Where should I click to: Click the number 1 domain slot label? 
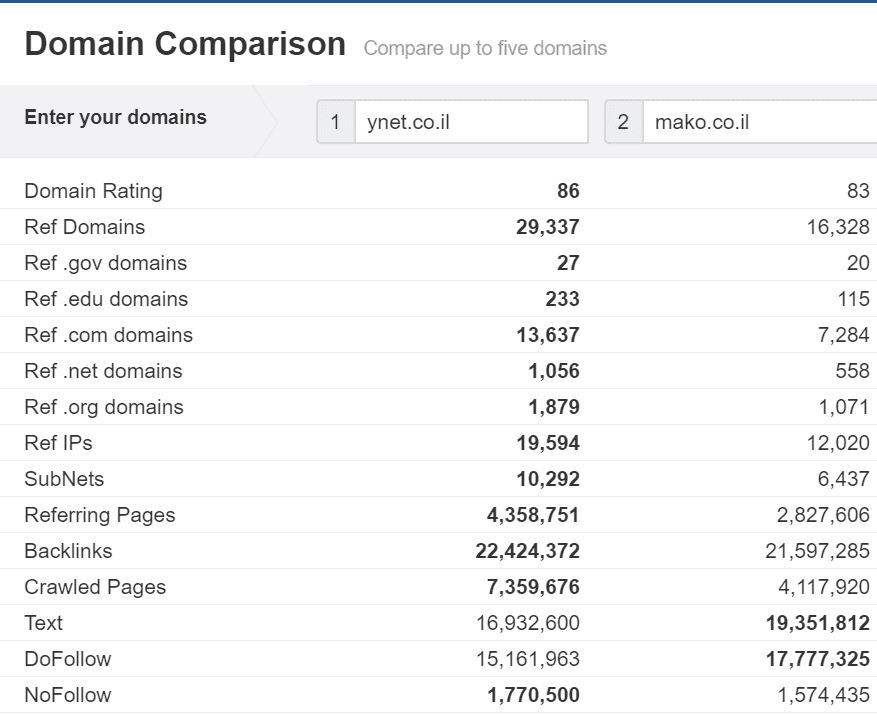pyautogui.click(x=336, y=122)
